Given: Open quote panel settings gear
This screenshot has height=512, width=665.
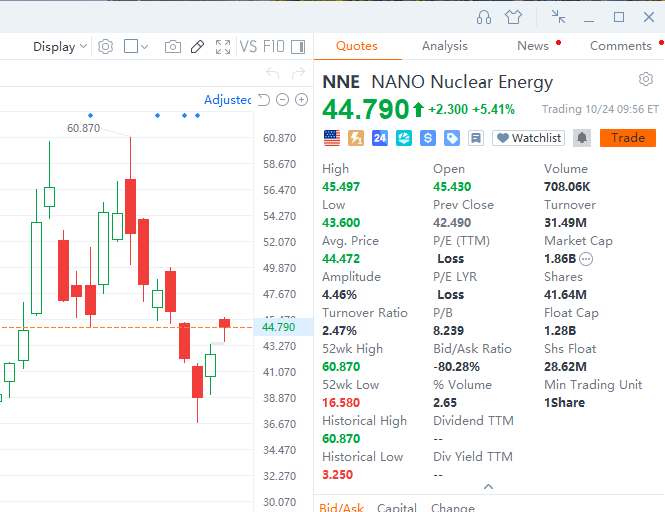Looking at the screenshot, I should point(645,79).
